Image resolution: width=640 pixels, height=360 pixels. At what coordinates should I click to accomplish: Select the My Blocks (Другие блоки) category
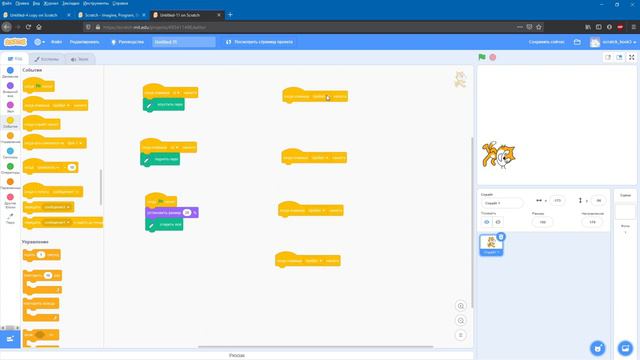click(10, 201)
